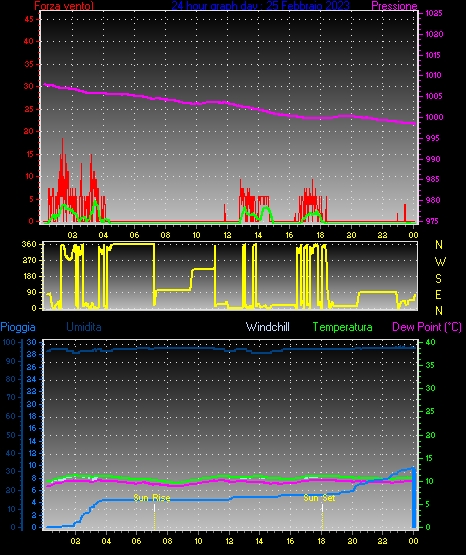Click the 45 wind speed axis value

[29, 19]
